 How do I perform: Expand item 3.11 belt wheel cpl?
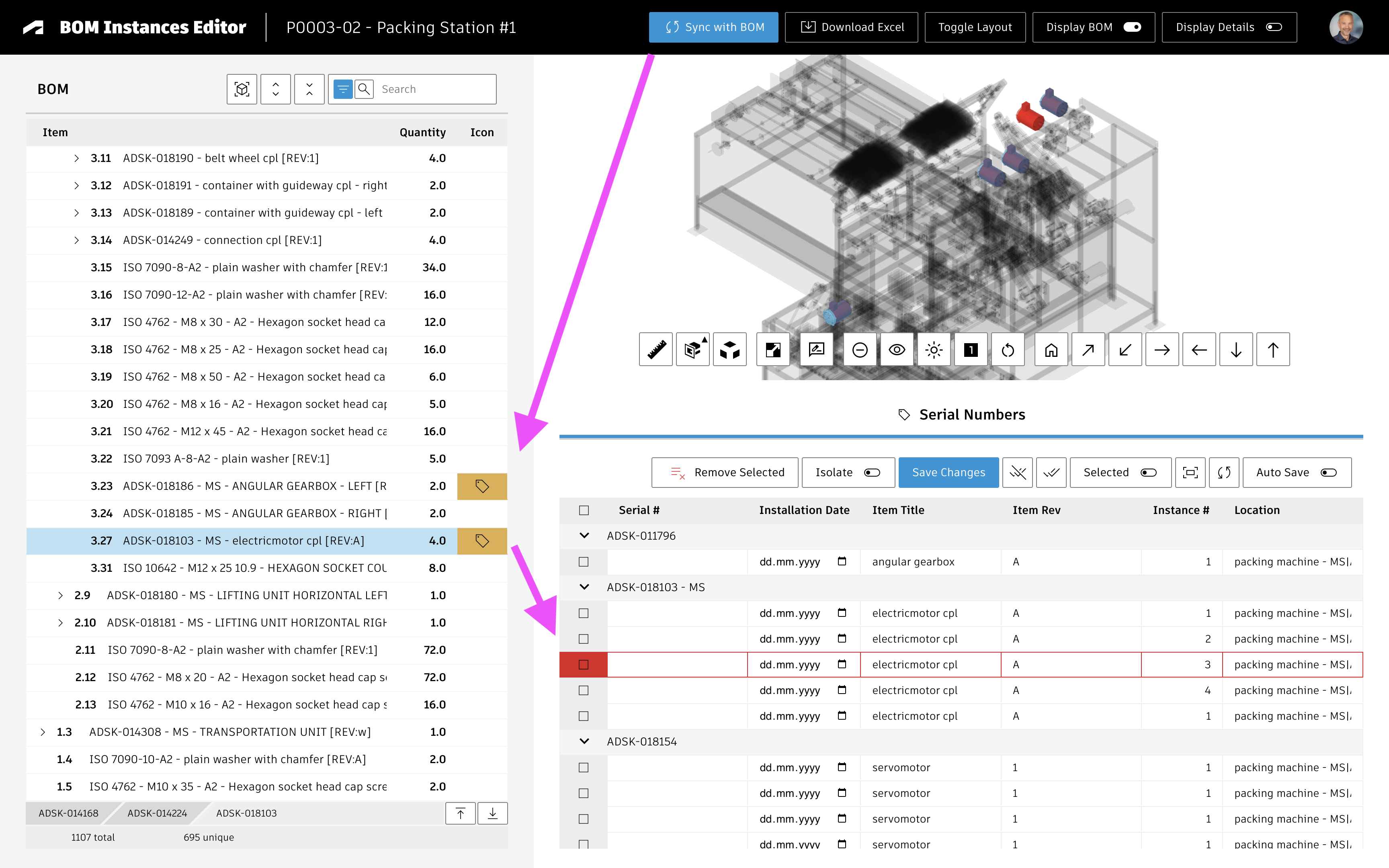click(x=76, y=158)
